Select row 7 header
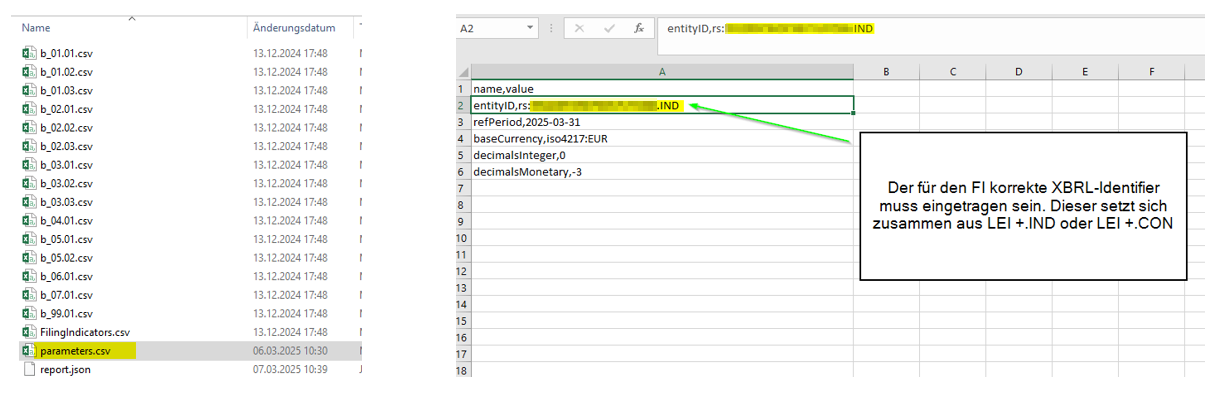The width and height of the screenshot is (1221, 398). [x=463, y=188]
